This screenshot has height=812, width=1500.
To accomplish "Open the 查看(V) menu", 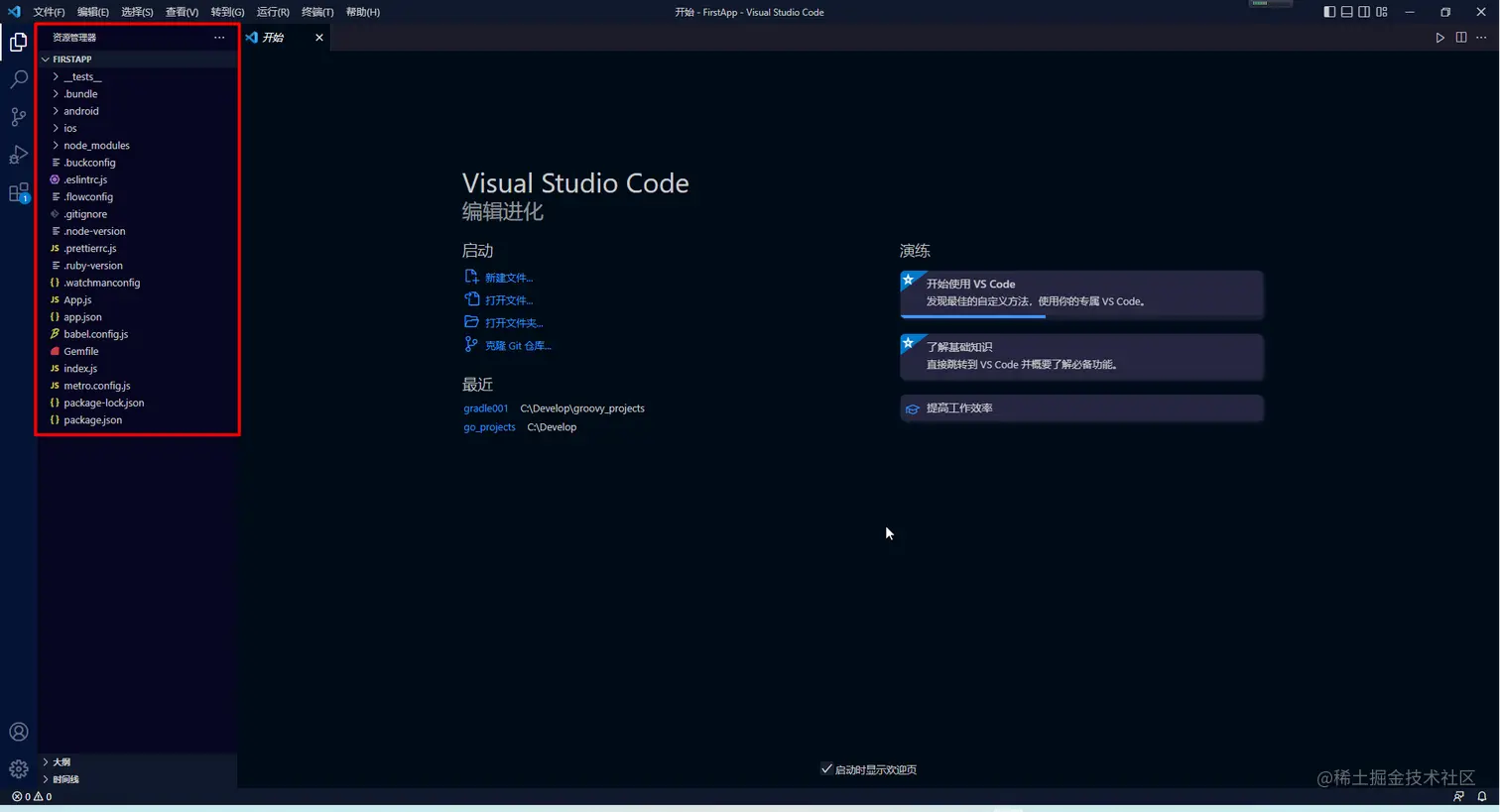I will [182, 12].
